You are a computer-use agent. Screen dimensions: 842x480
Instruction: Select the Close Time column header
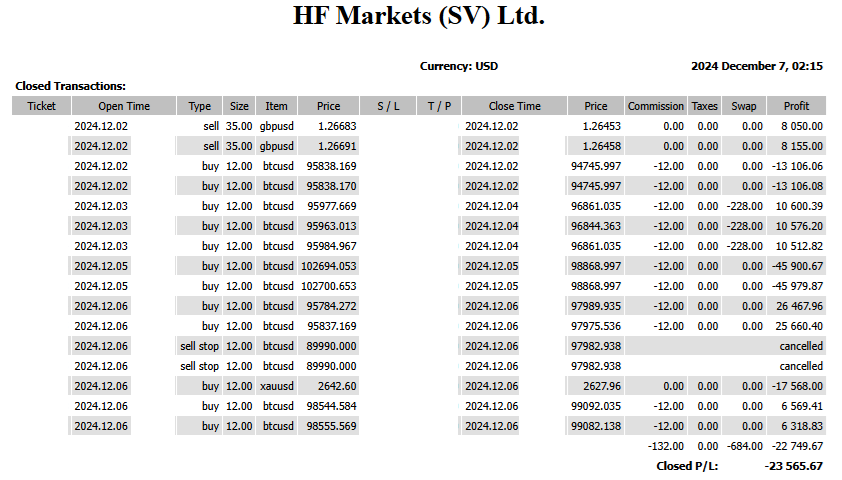(x=514, y=106)
